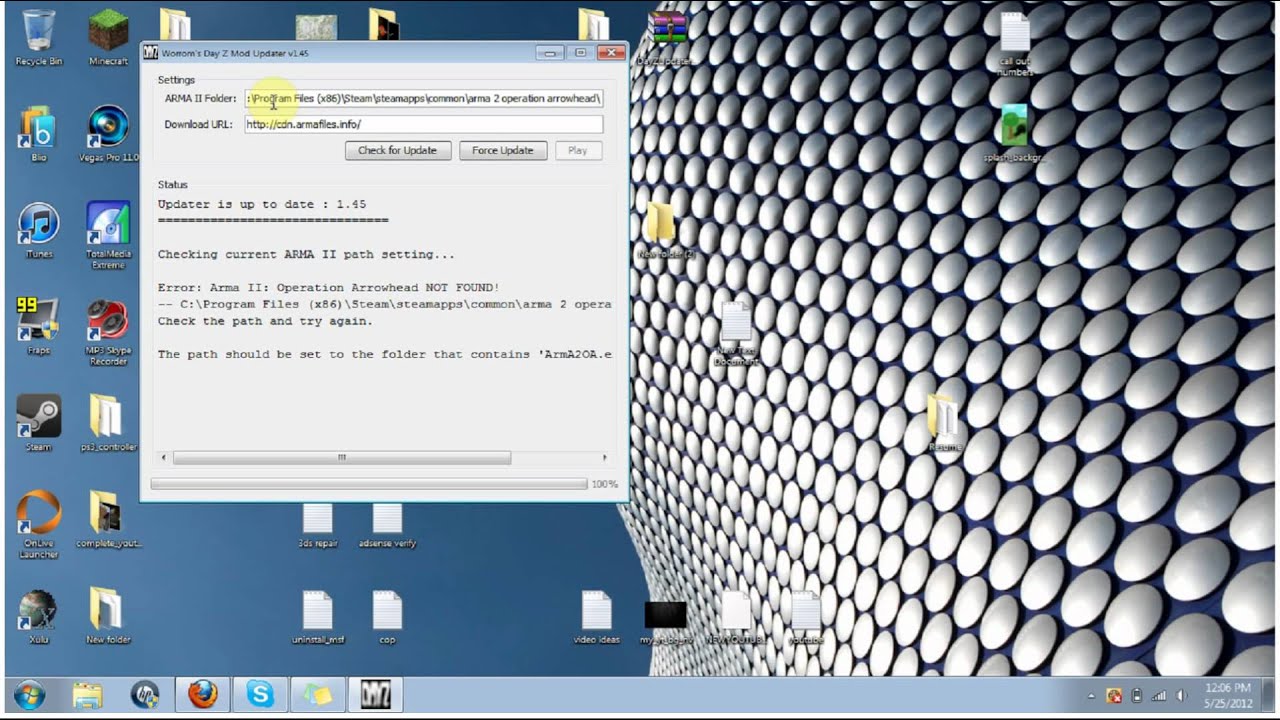Launch the OnLive Launcher shortcut

(38, 524)
